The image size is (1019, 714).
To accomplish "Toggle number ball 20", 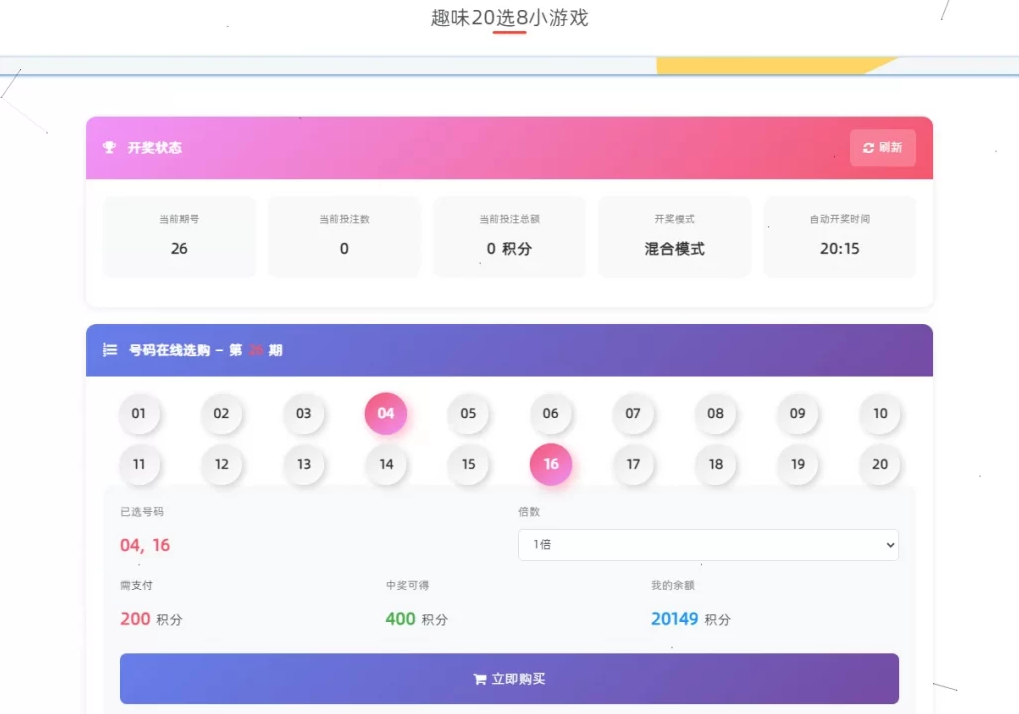I will 880,464.
